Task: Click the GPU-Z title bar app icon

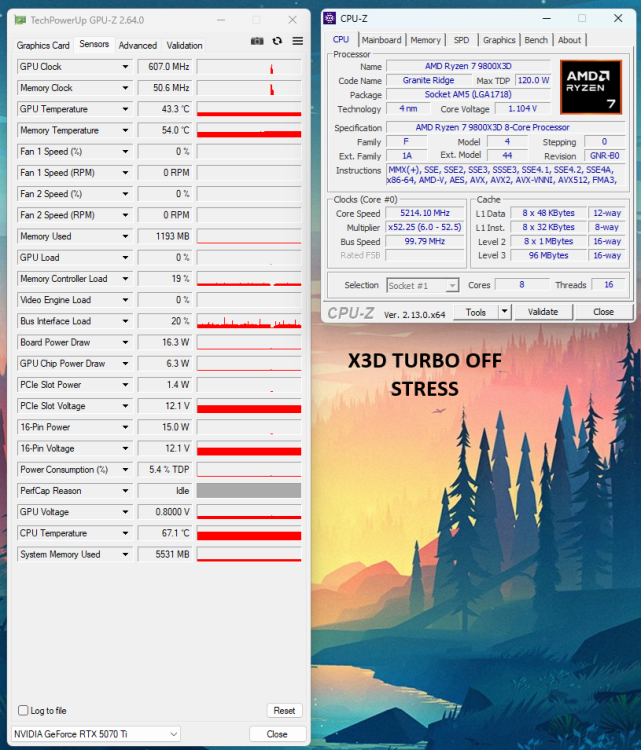Action: point(20,20)
